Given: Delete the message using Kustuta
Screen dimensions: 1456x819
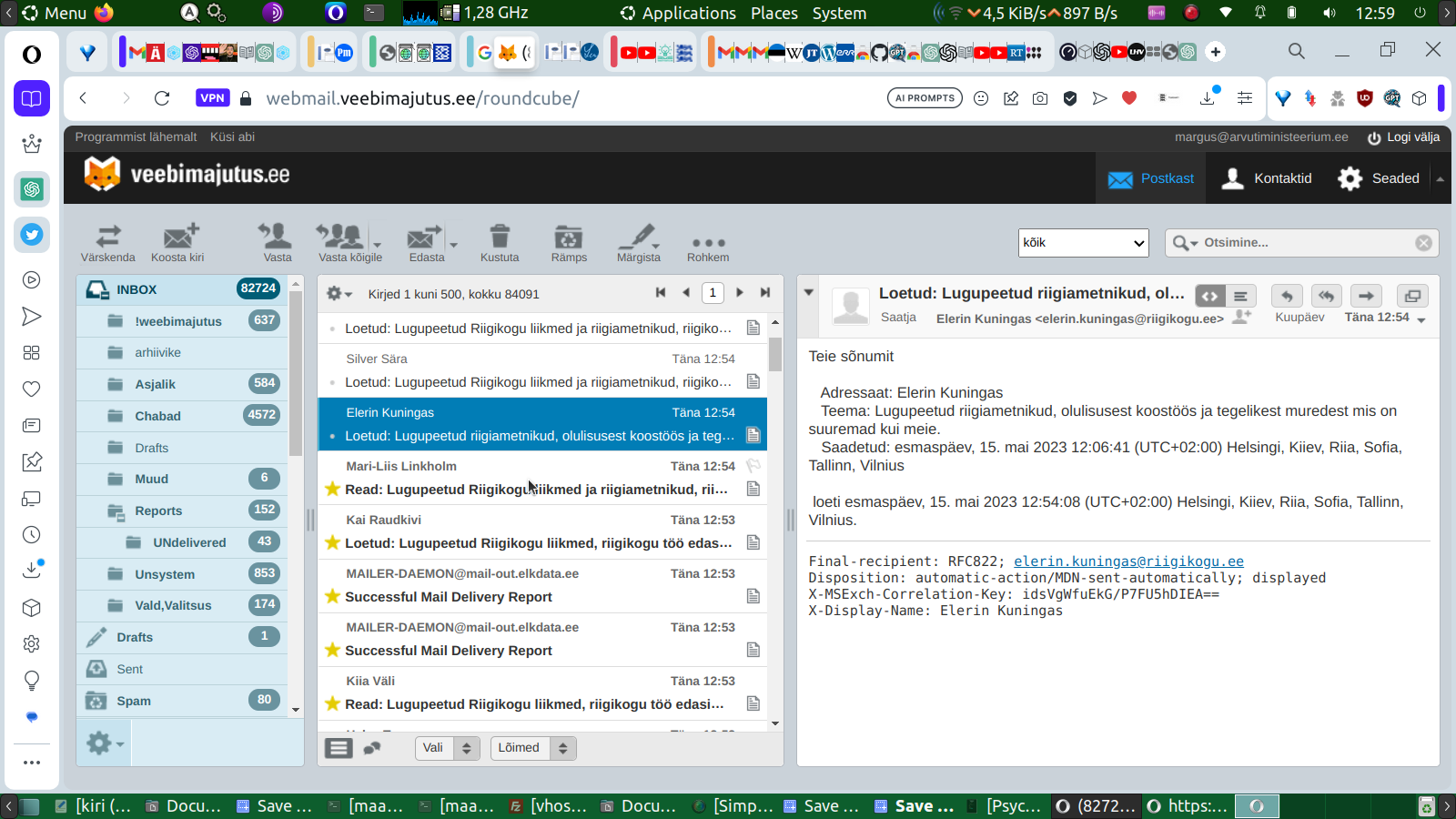Looking at the screenshot, I should tap(500, 243).
